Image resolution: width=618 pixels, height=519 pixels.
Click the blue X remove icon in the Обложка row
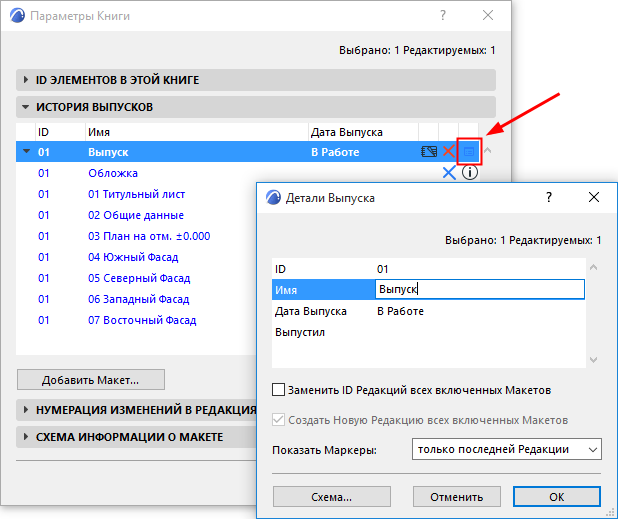click(x=449, y=173)
